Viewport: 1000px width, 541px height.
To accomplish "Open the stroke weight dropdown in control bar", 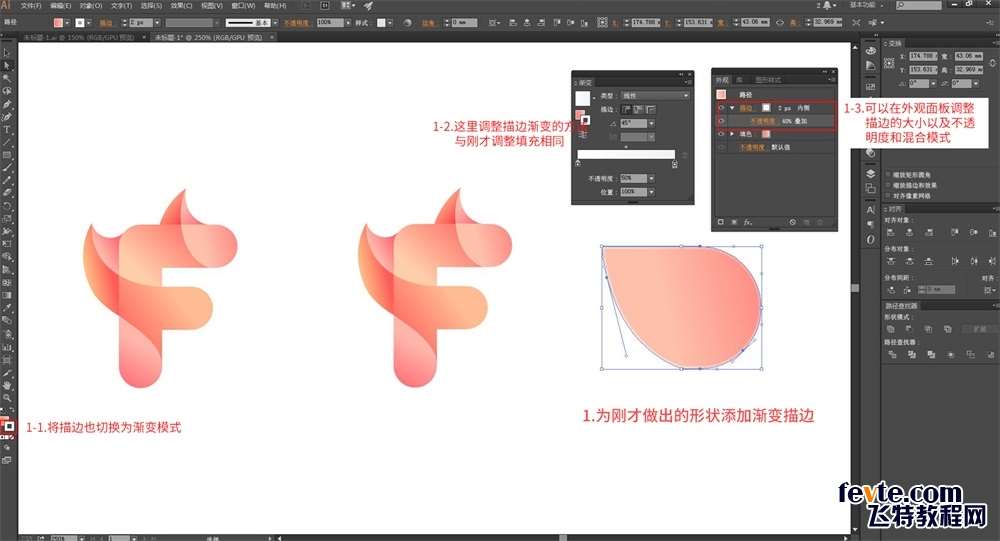I will click(x=158, y=22).
